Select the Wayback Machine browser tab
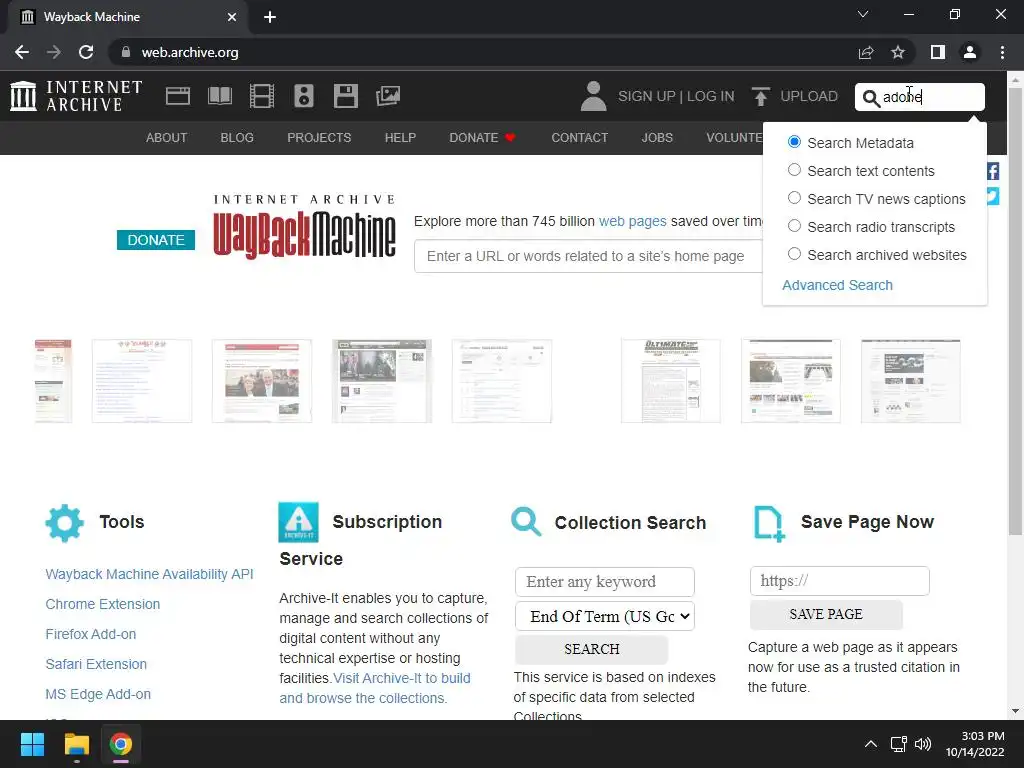This screenshot has height=768, width=1024. [x=127, y=17]
